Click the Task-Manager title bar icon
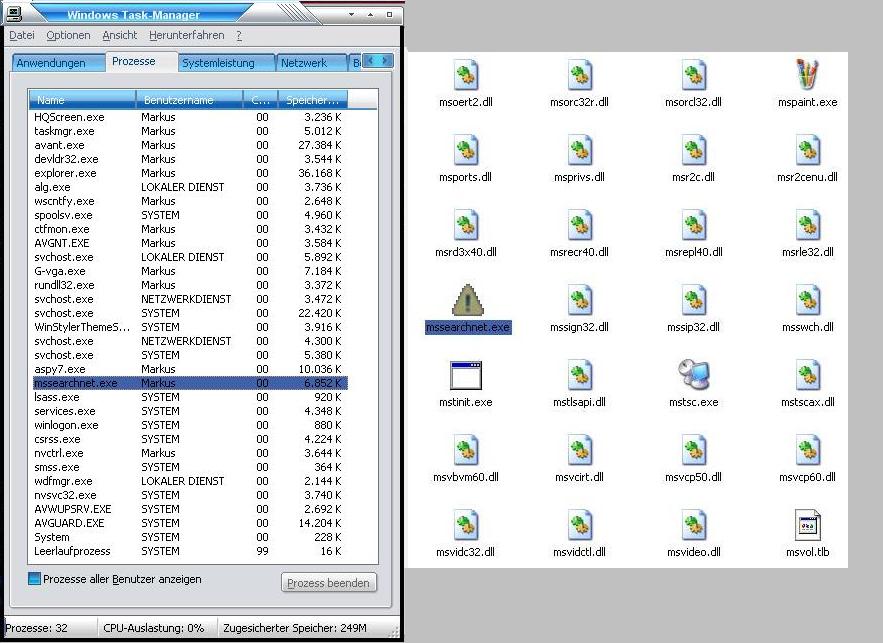This screenshot has width=883, height=643. (13, 14)
